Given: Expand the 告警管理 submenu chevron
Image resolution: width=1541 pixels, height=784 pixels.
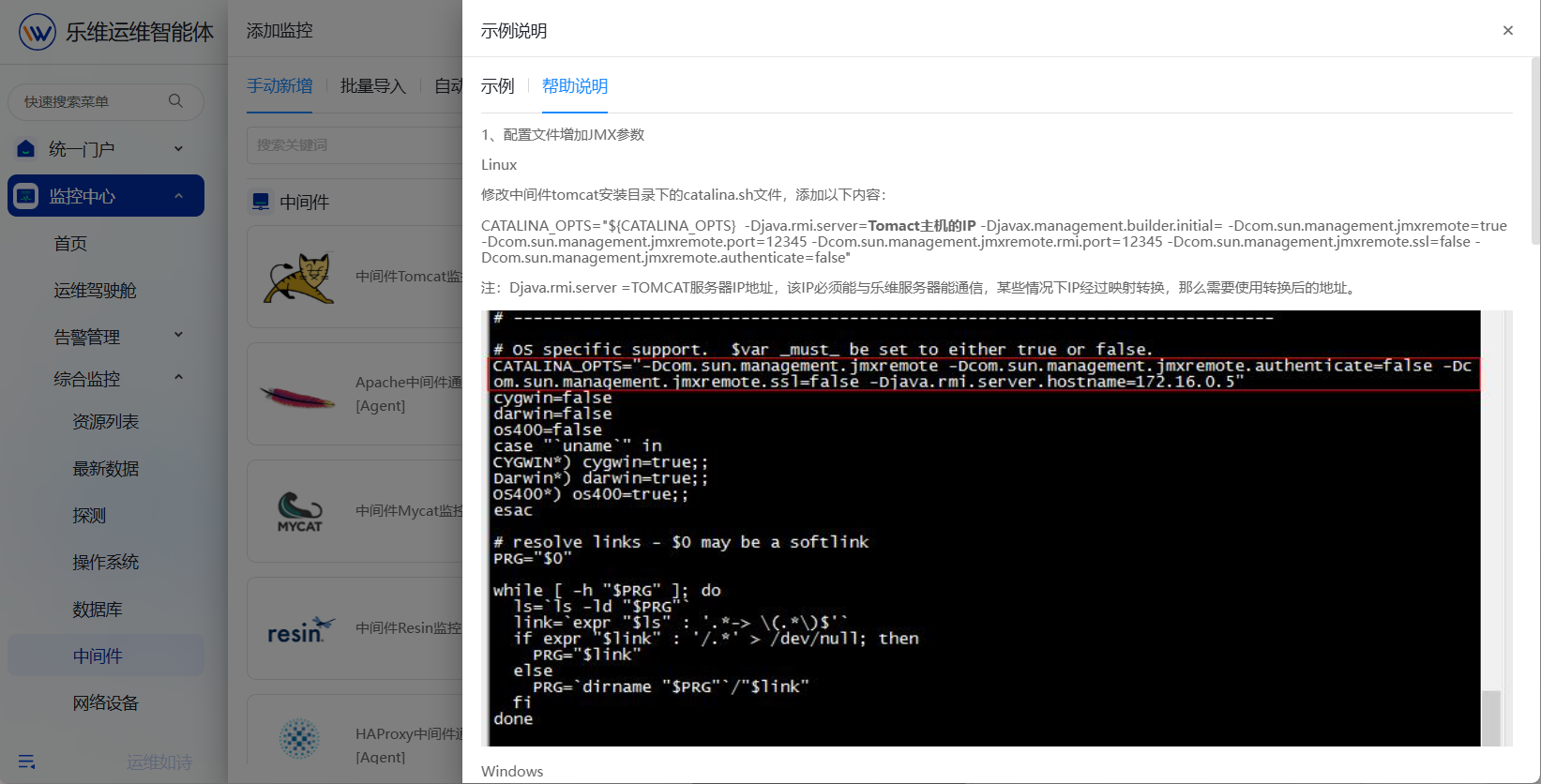Looking at the screenshot, I should pyautogui.click(x=178, y=335).
